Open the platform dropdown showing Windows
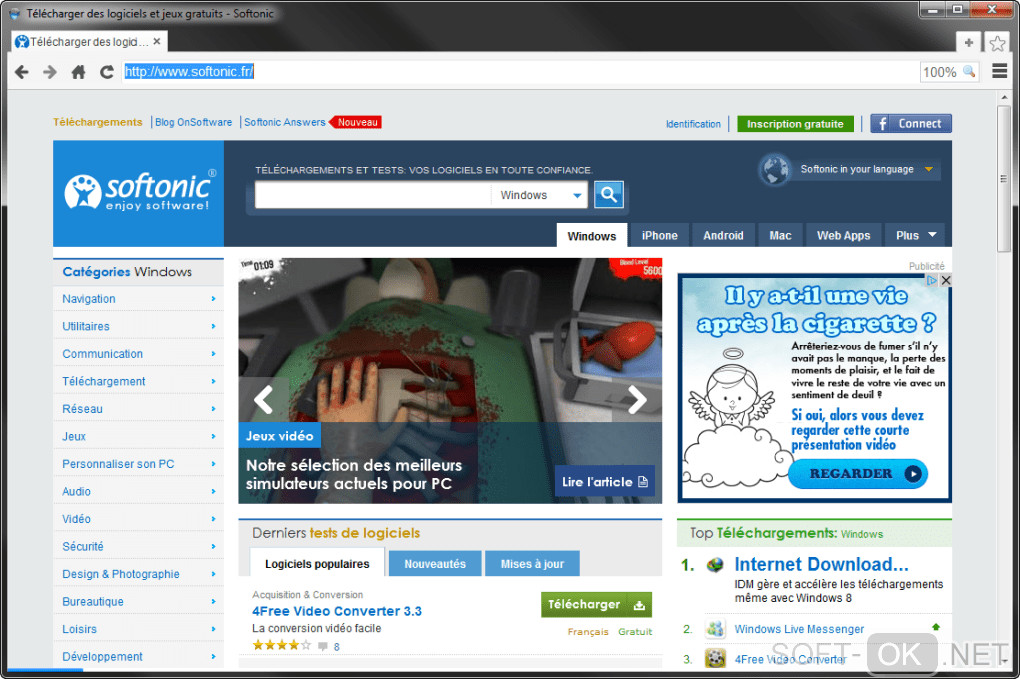Screen dimensions: 1020x679 540,195
